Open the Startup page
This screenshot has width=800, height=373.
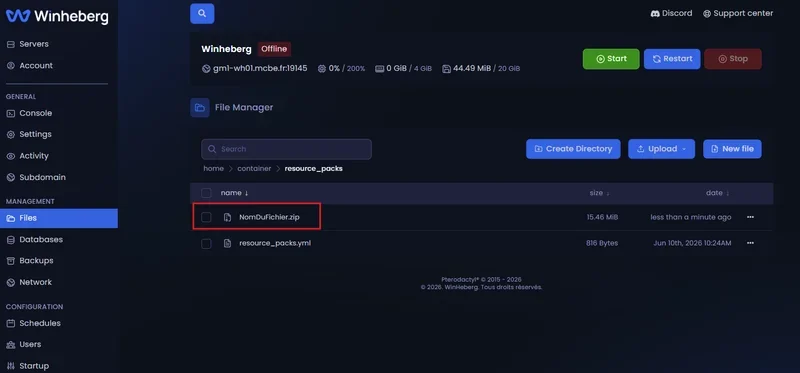[28, 366]
